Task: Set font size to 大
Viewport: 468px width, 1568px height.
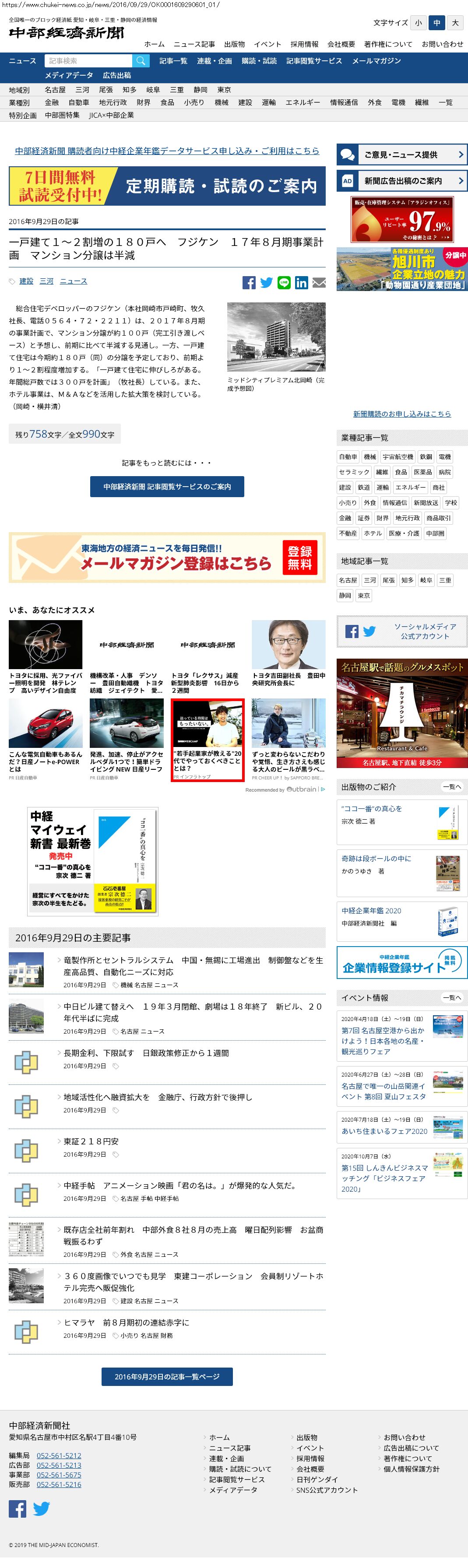Action: [454, 23]
